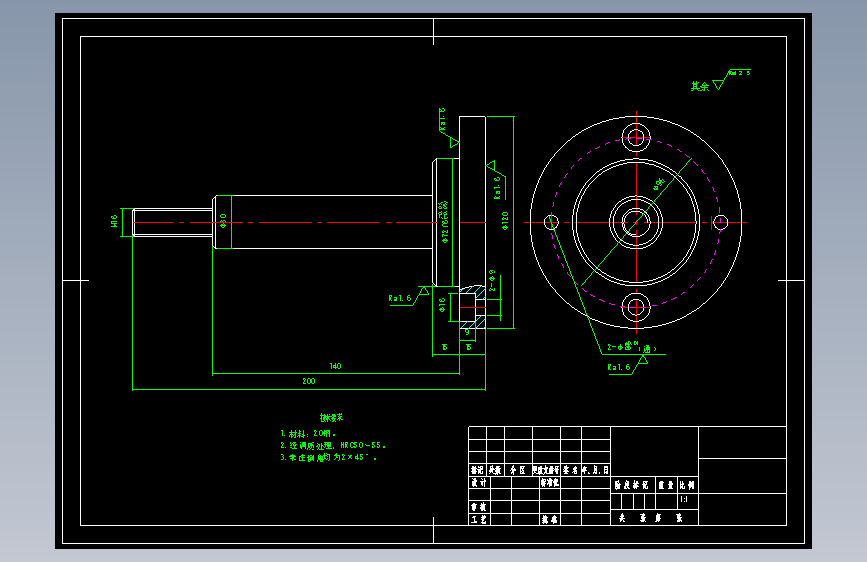Select the bottom mounting hole in flange view
Screen dimensions: 867x562
click(x=636, y=308)
